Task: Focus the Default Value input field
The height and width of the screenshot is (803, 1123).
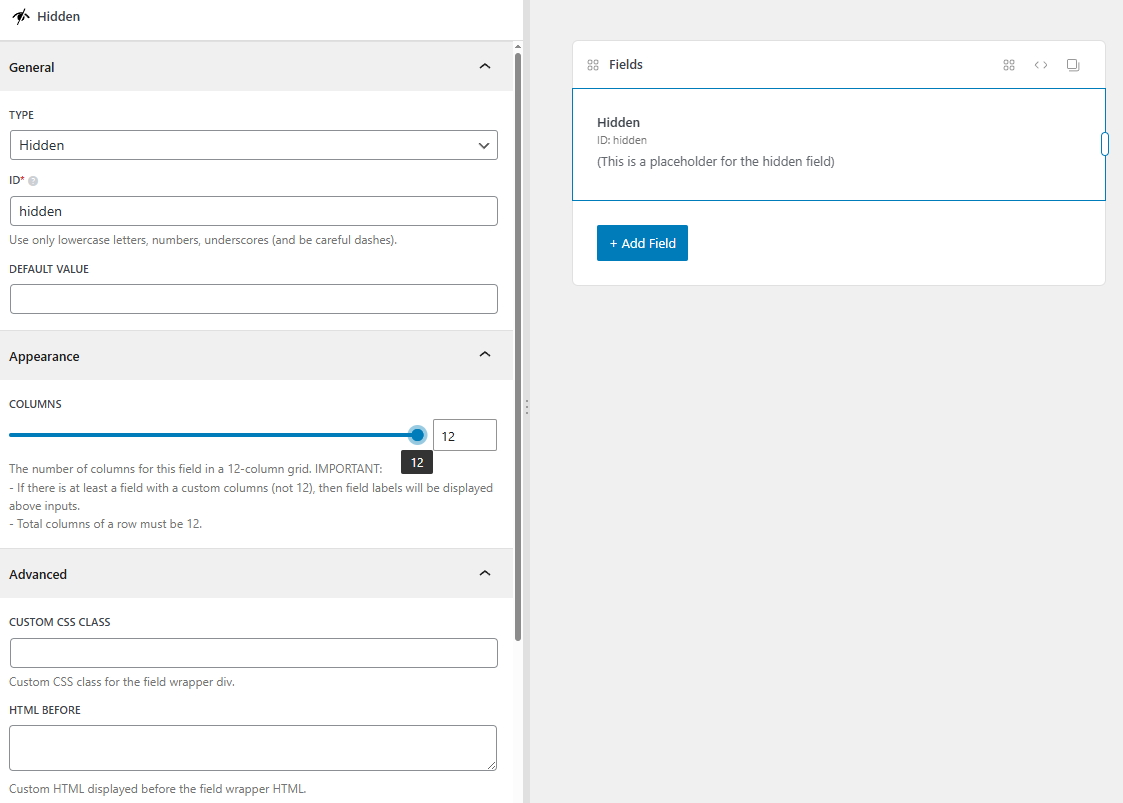Action: click(254, 299)
